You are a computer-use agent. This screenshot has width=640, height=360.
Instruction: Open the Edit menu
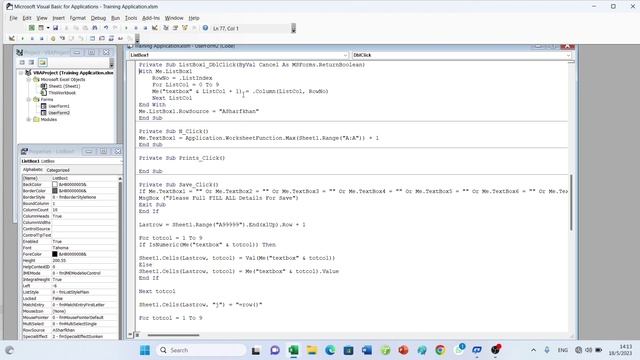tap(27, 18)
